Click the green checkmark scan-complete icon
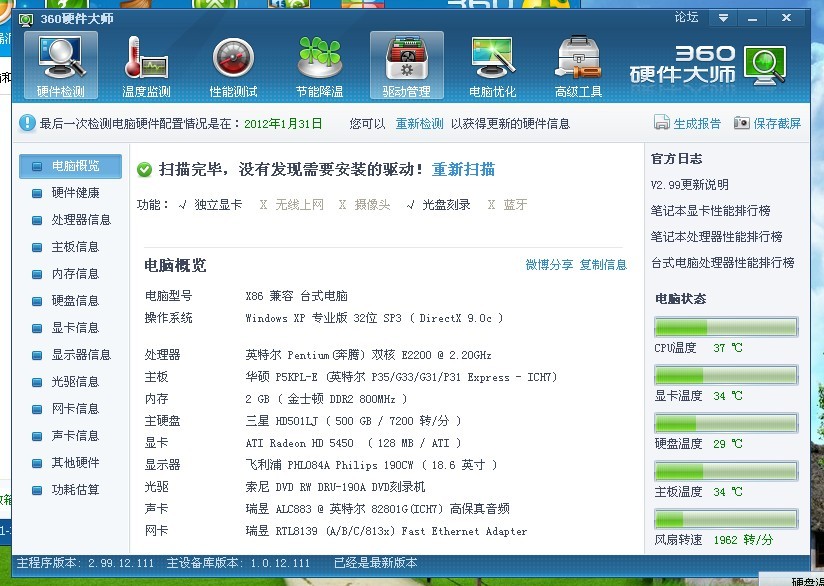This screenshot has width=824, height=586. [144, 170]
